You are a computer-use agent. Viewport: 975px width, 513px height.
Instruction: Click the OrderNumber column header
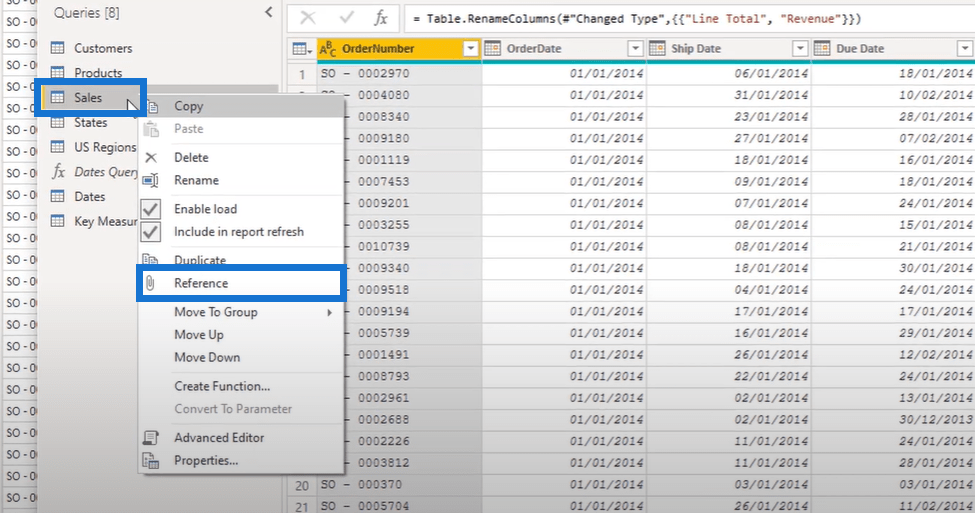[x=399, y=49]
